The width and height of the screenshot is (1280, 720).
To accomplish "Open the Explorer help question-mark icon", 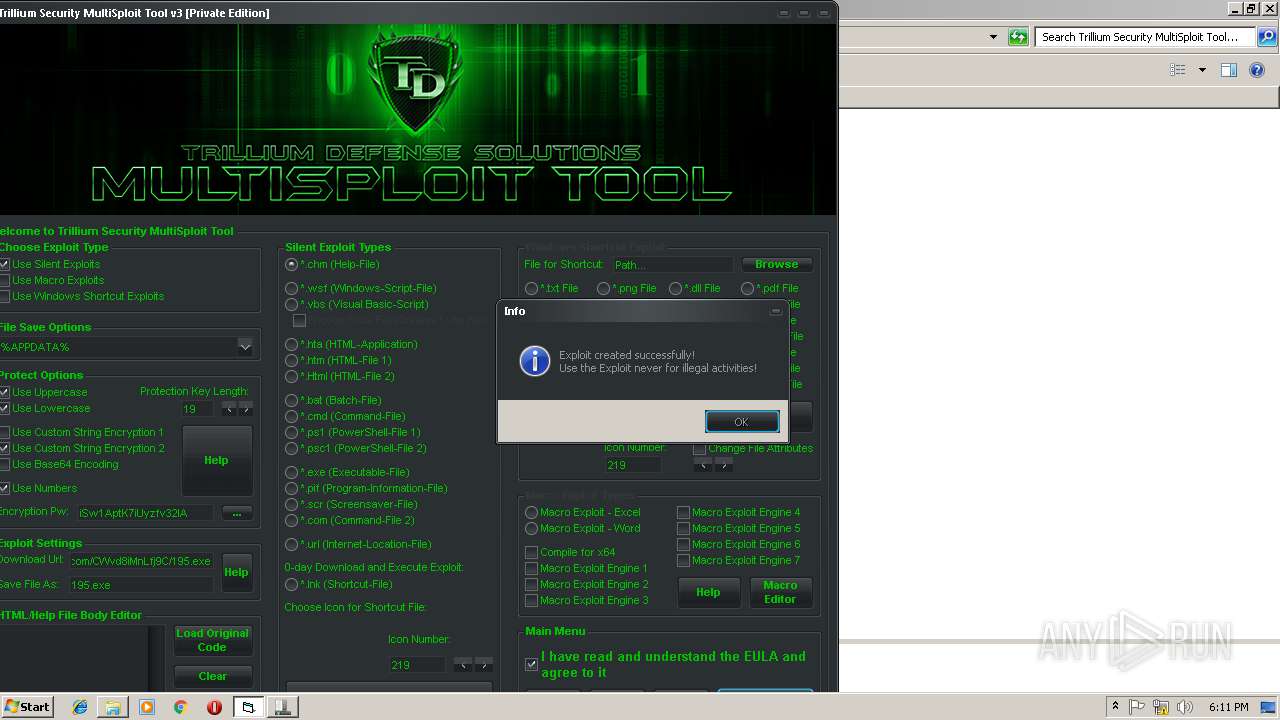I will [1257, 70].
